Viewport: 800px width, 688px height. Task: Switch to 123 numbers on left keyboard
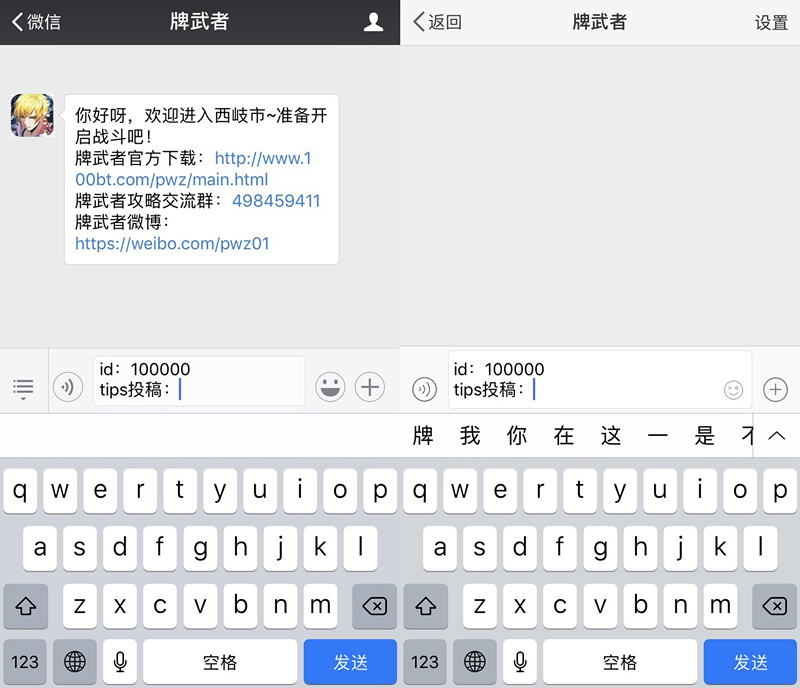pos(25,662)
